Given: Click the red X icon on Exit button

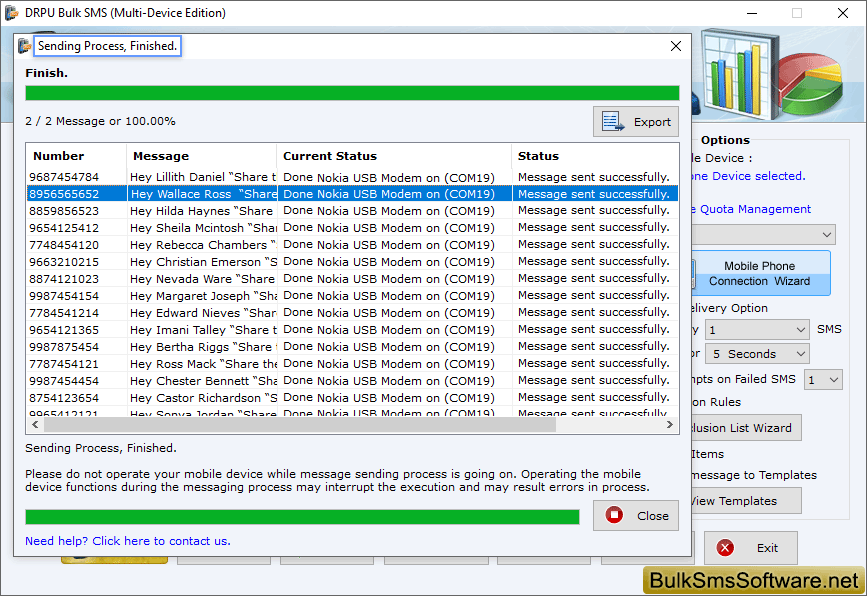Looking at the screenshot, I should point(725,548).
